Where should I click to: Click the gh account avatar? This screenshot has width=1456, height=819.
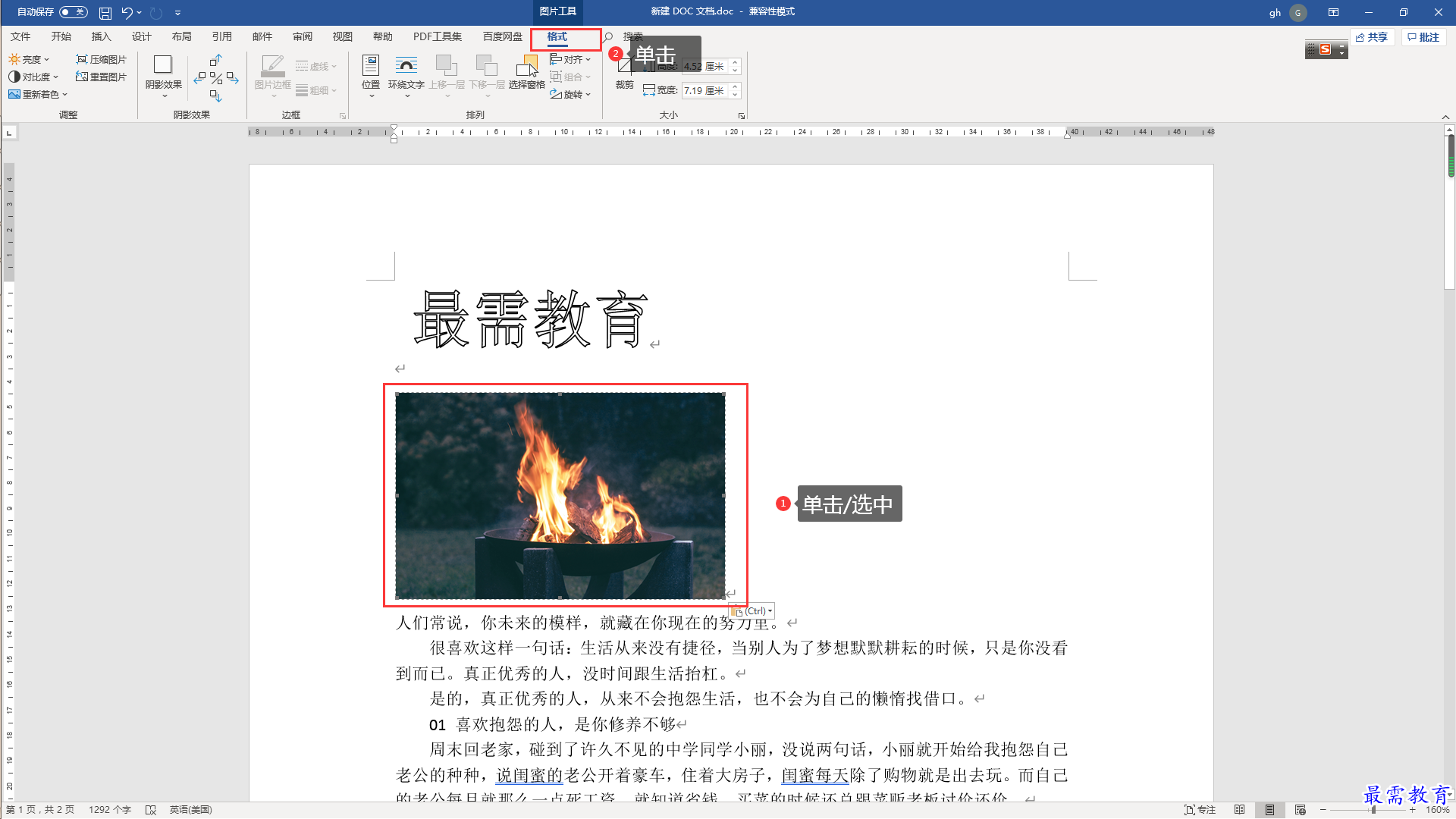click(x=1298, y=13)
